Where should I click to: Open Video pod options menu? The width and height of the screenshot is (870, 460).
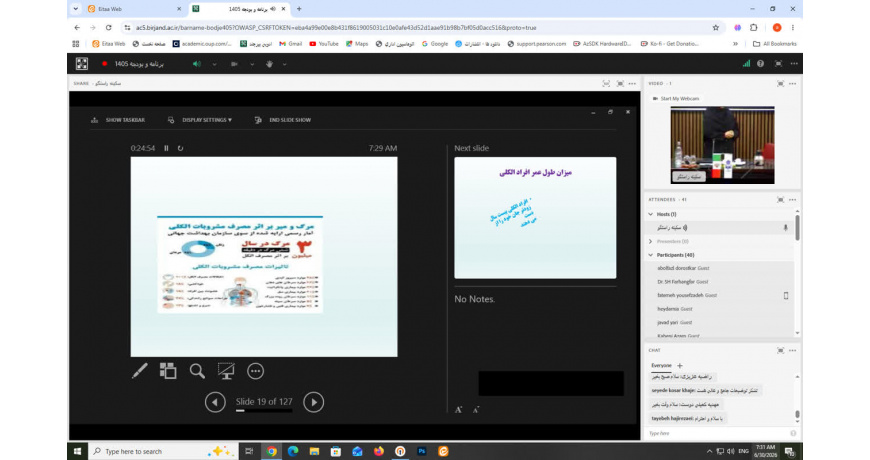tap(792, 84)
